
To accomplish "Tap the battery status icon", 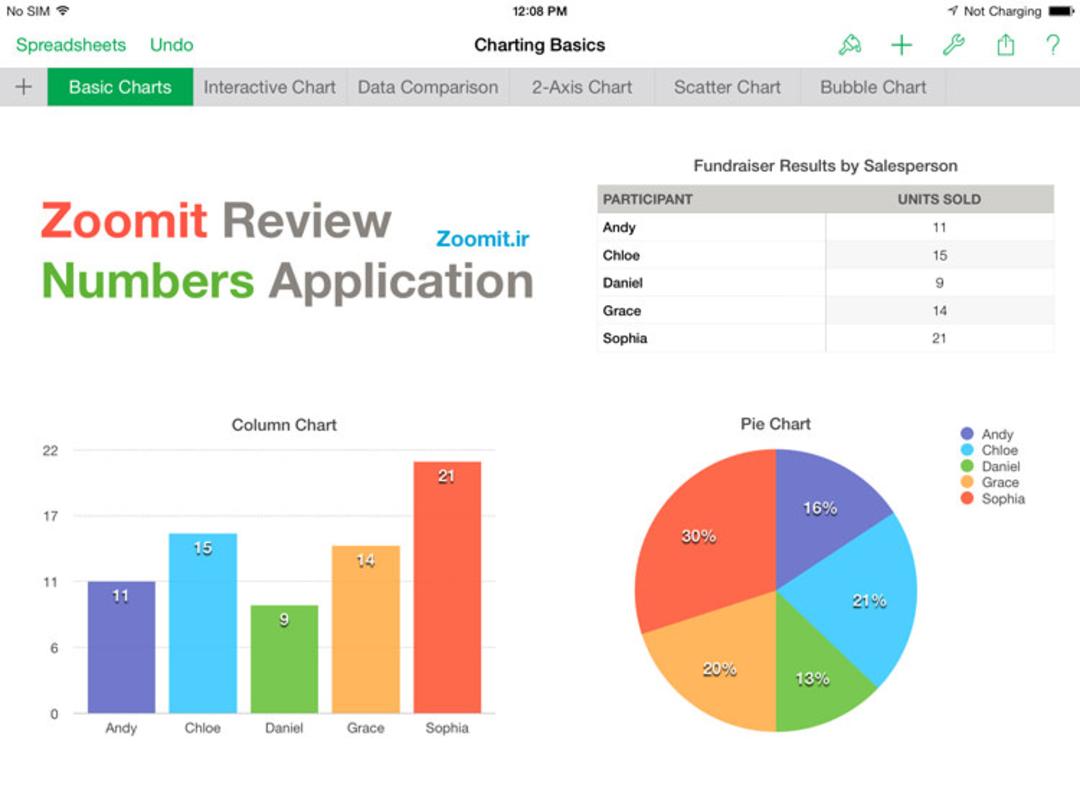I will (x=1061, y=11).
